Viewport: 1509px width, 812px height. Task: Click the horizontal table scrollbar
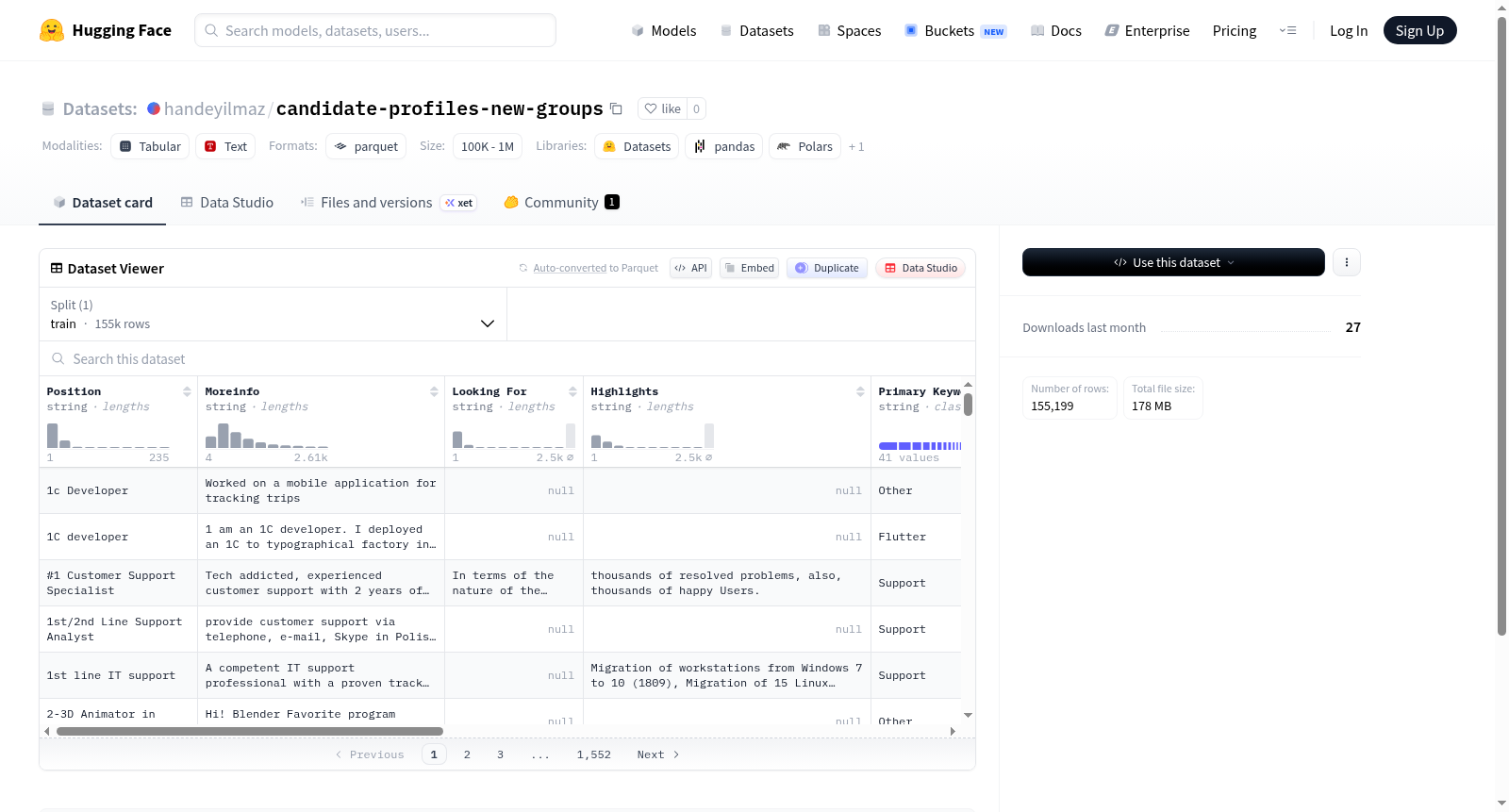tap(250, 731)
